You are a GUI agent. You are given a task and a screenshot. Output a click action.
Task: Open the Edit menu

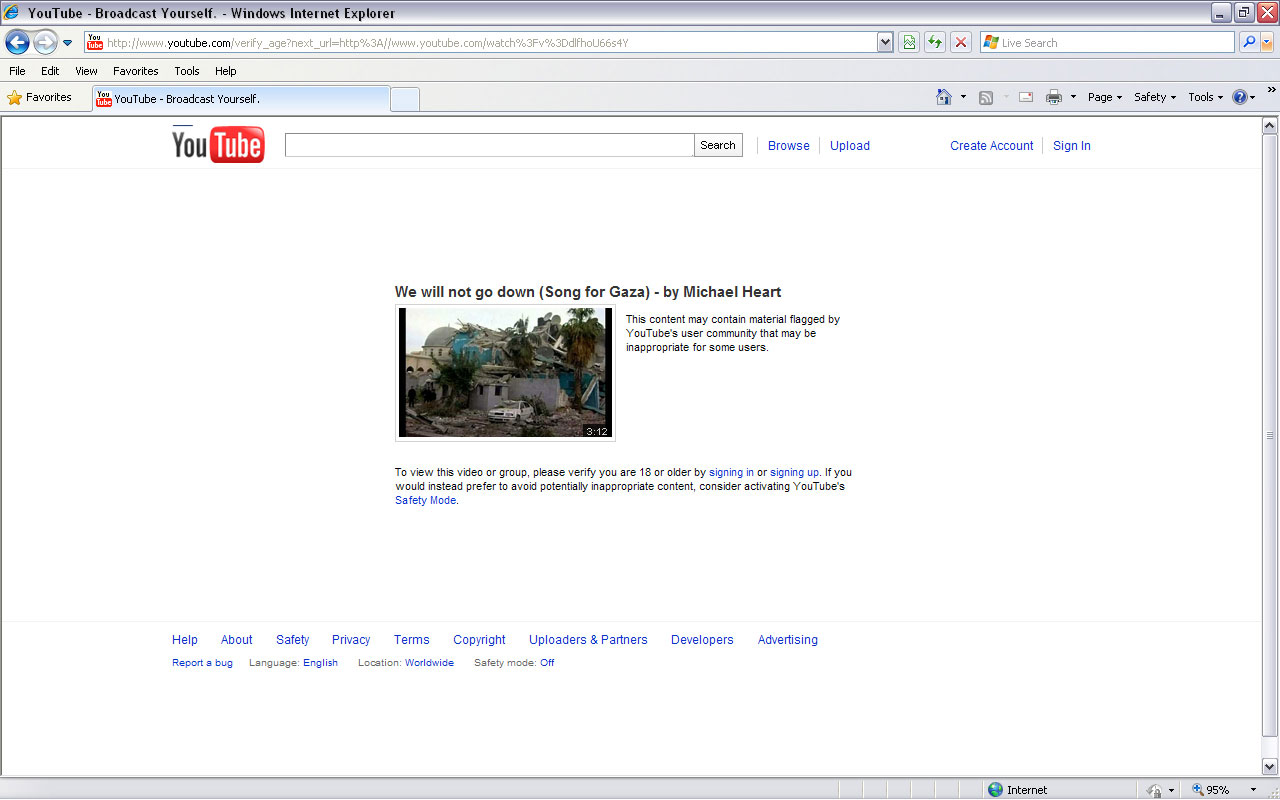[x=50, y=71]
